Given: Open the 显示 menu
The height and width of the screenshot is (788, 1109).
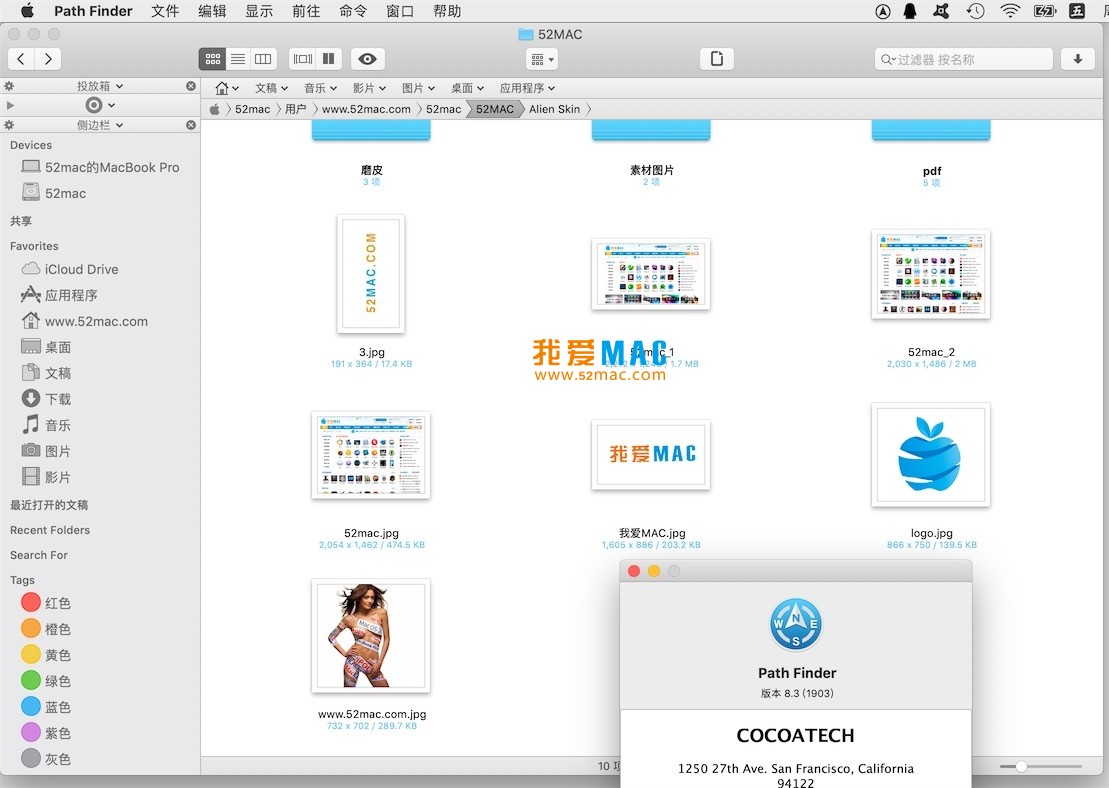Looking at the screenshot, I should tap(259, 11).
